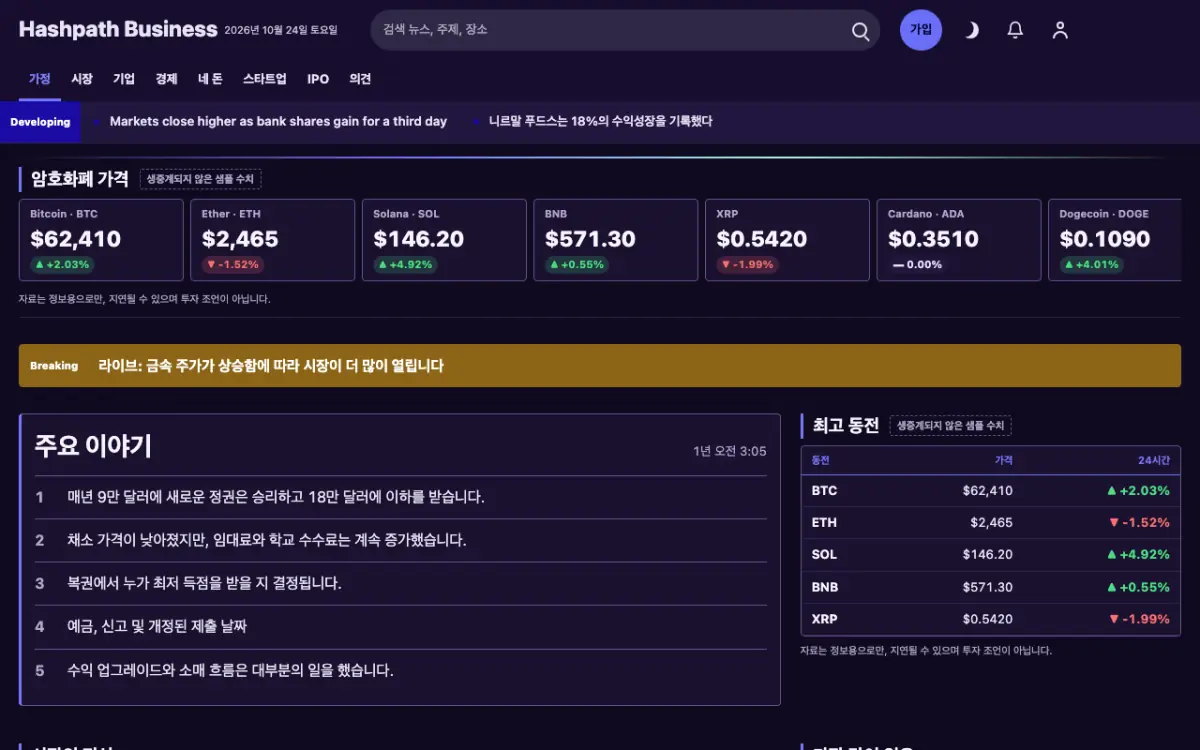Click the search magnifier icon
This screenshot has width=1200, height=750.
click(860, 31)
